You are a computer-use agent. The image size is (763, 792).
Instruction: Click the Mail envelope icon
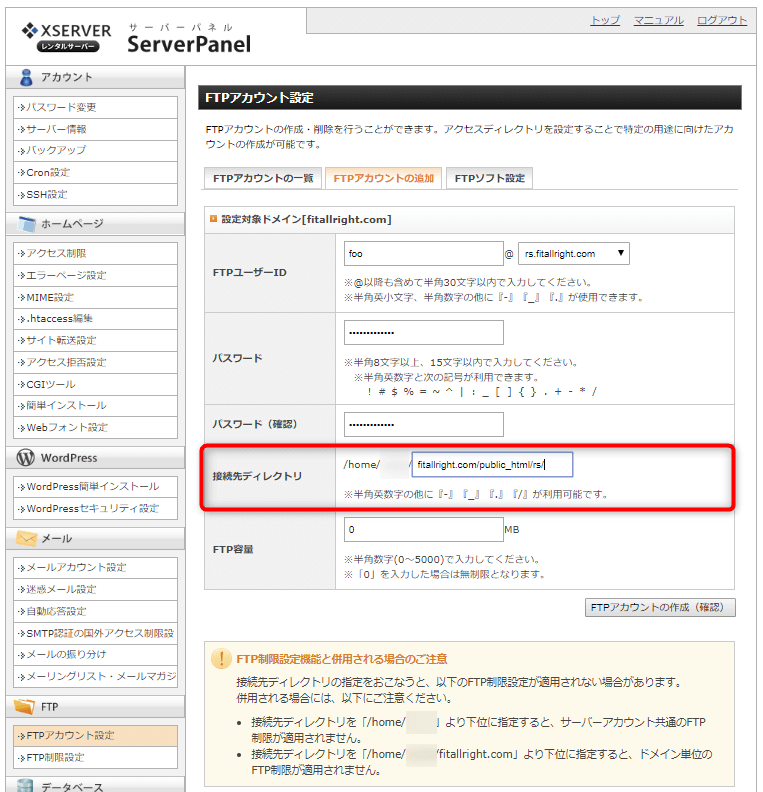[24, 539]
